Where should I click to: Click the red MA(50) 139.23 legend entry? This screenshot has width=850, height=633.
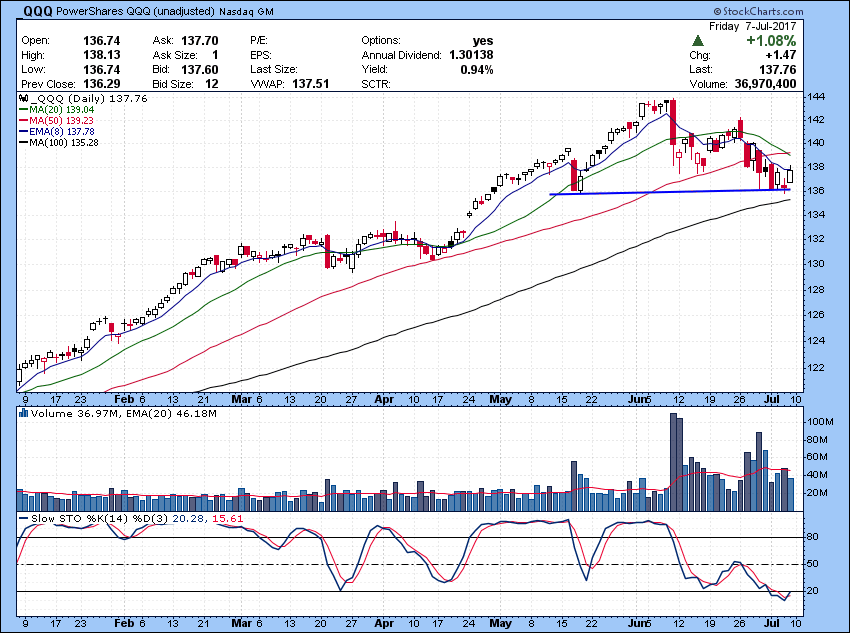[56, 120]
